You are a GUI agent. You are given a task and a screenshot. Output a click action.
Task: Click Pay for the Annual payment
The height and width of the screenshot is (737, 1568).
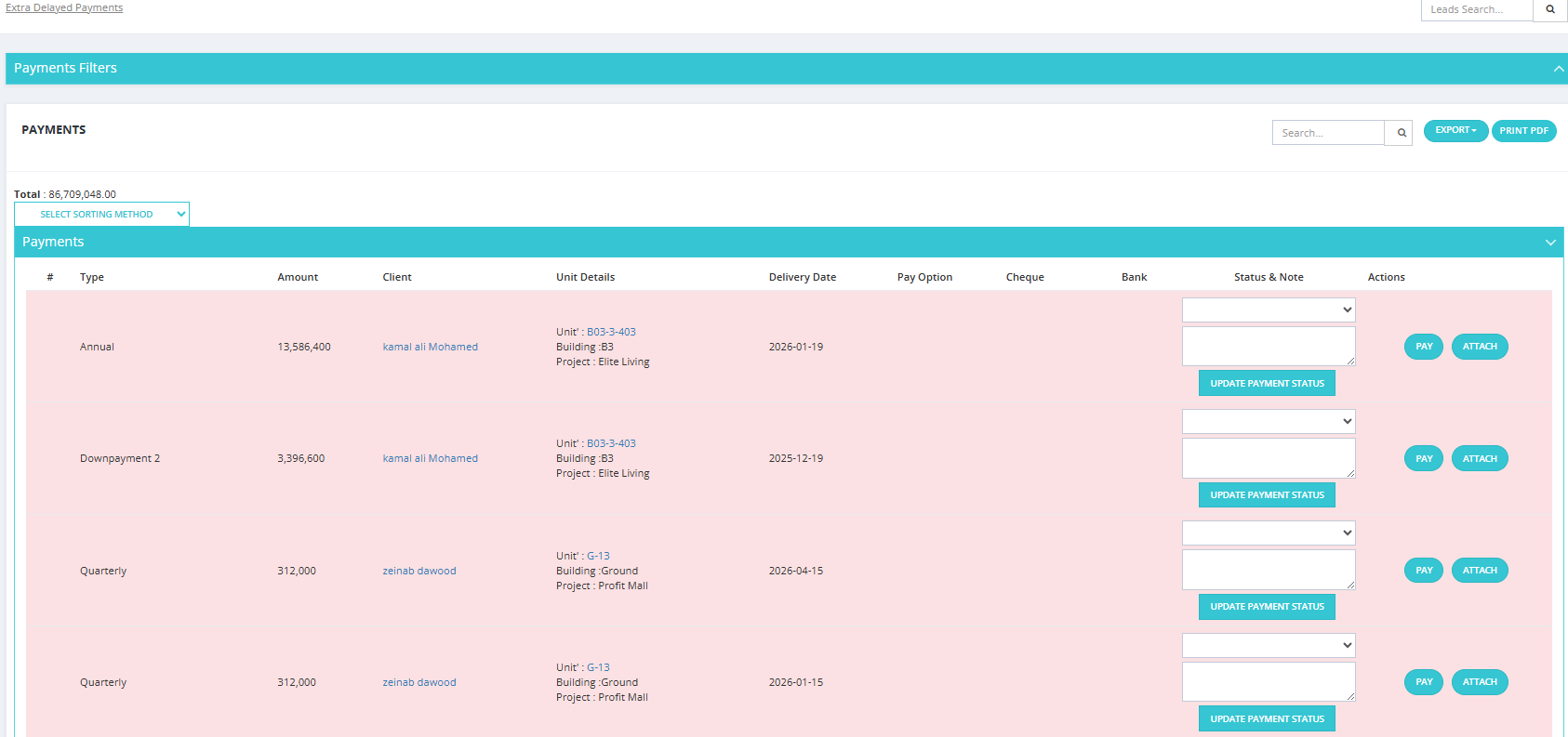pos(1424,347)
